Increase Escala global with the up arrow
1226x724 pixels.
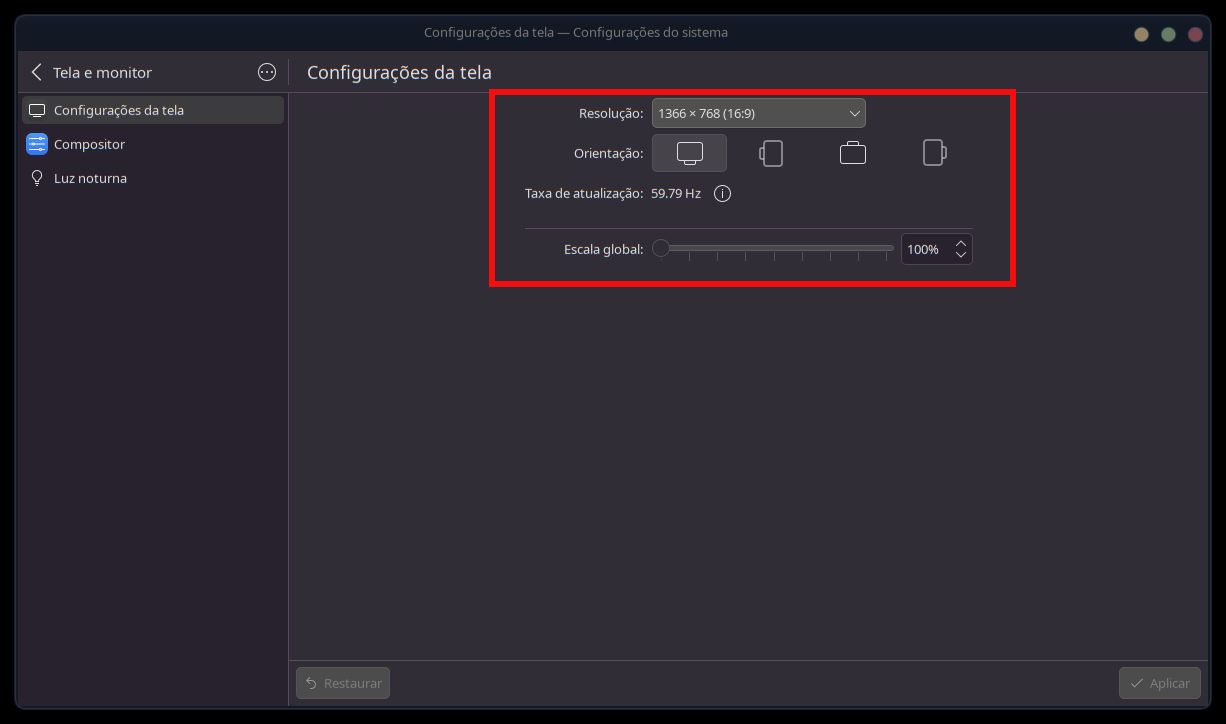pos(961,242)
